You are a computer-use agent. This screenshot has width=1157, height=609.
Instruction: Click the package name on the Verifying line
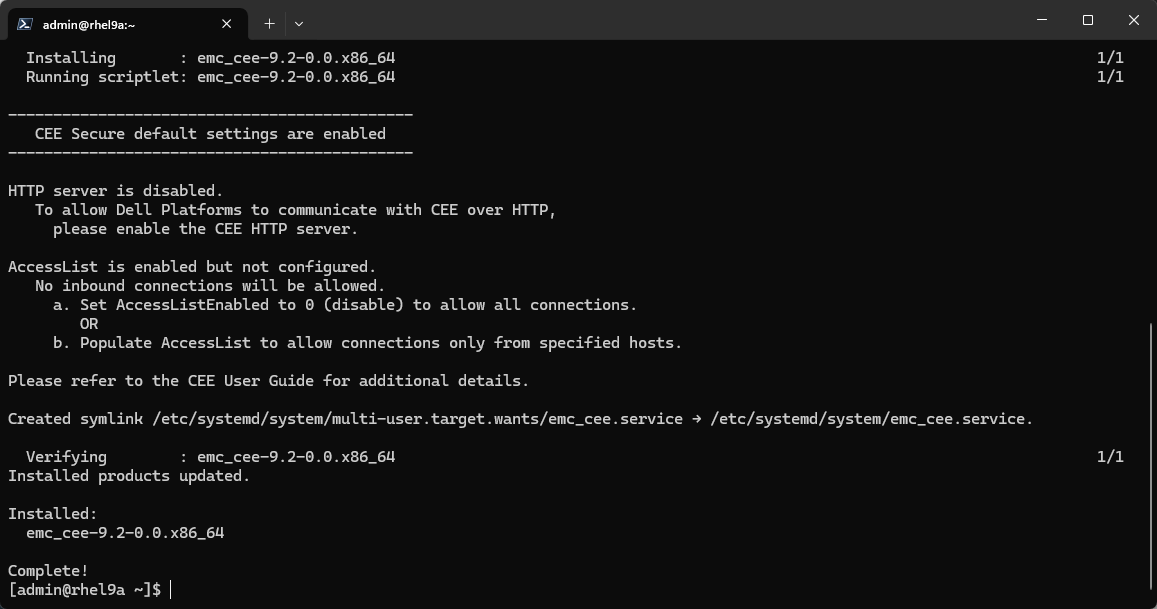tap(296, 457)
